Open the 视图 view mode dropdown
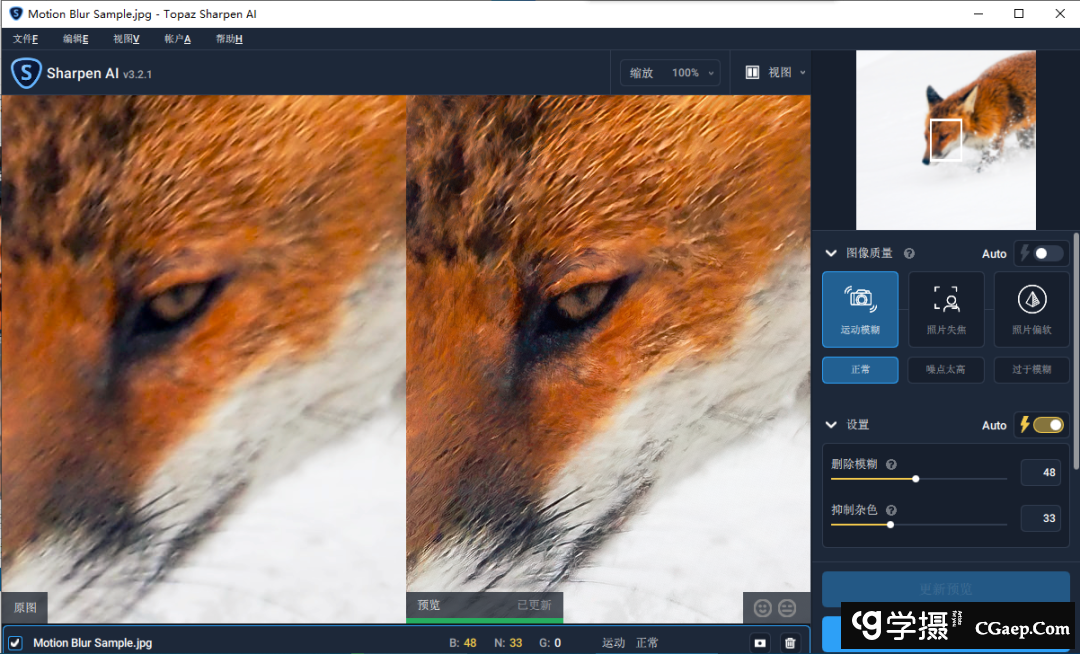Image resolution: width=1080 pixels, height=654 pixels. pos(776,73)
